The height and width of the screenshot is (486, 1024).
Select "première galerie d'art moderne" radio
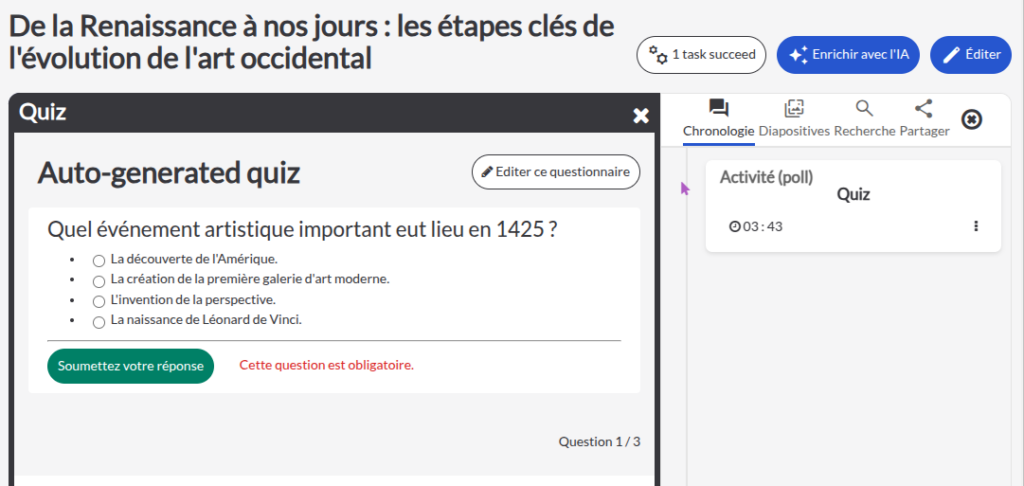point(99,281)
